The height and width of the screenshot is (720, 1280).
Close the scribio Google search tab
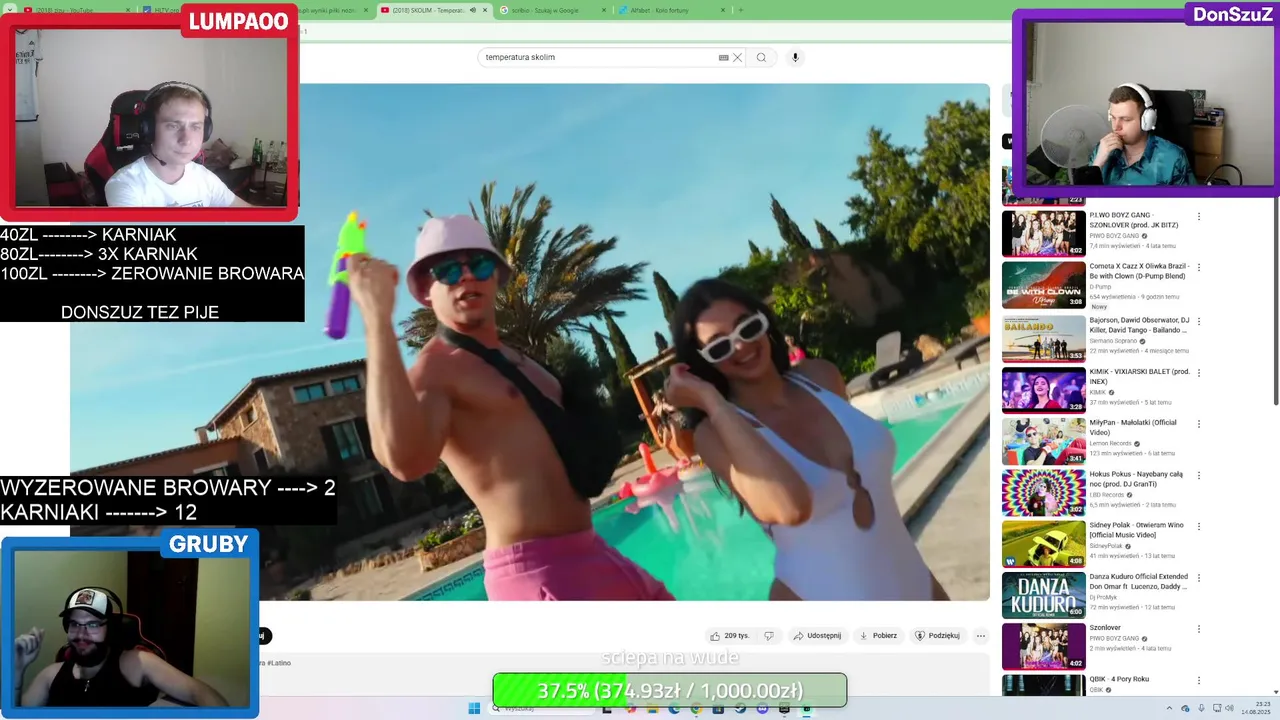[604, 10]
